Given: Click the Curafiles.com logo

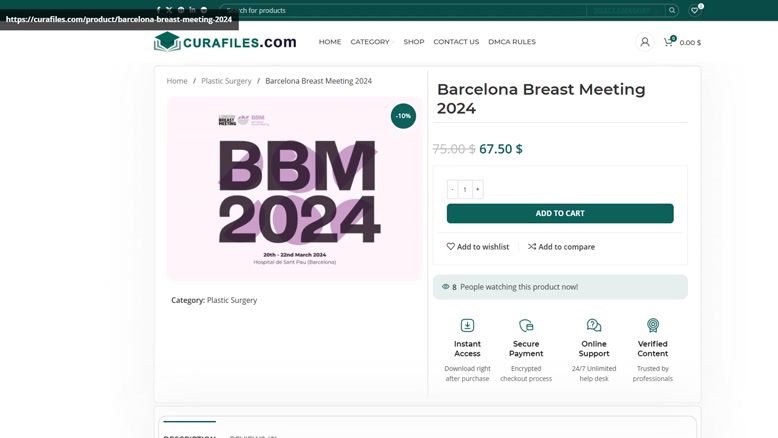Looking at the screenshot, I should pos(225,42).
